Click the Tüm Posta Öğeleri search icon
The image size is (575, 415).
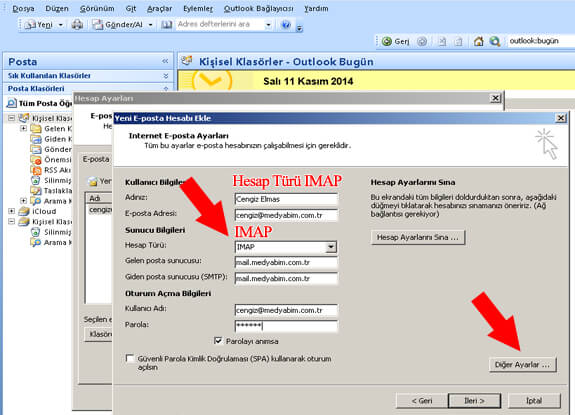pyautogui.click(x=11, y=103)
